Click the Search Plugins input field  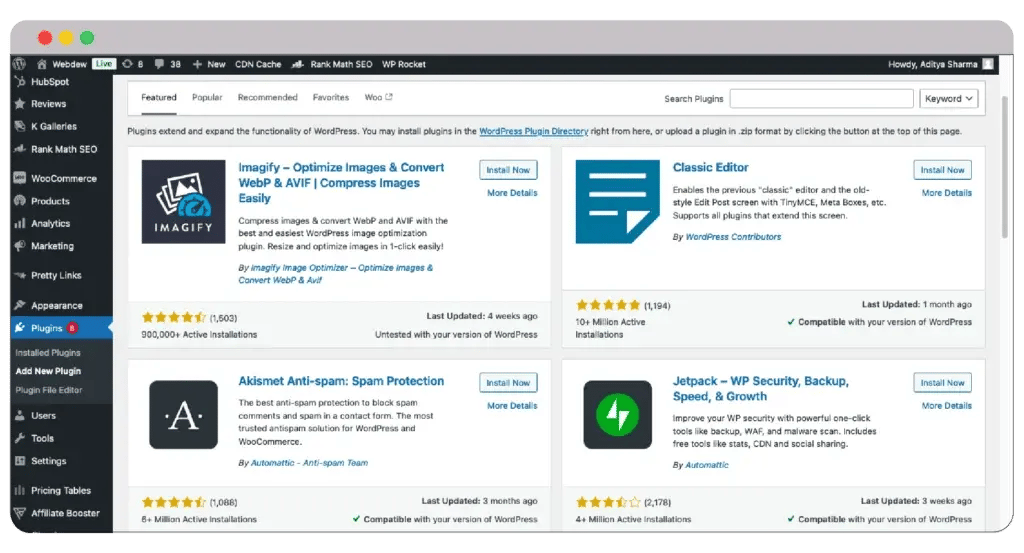tap(822, 99)
